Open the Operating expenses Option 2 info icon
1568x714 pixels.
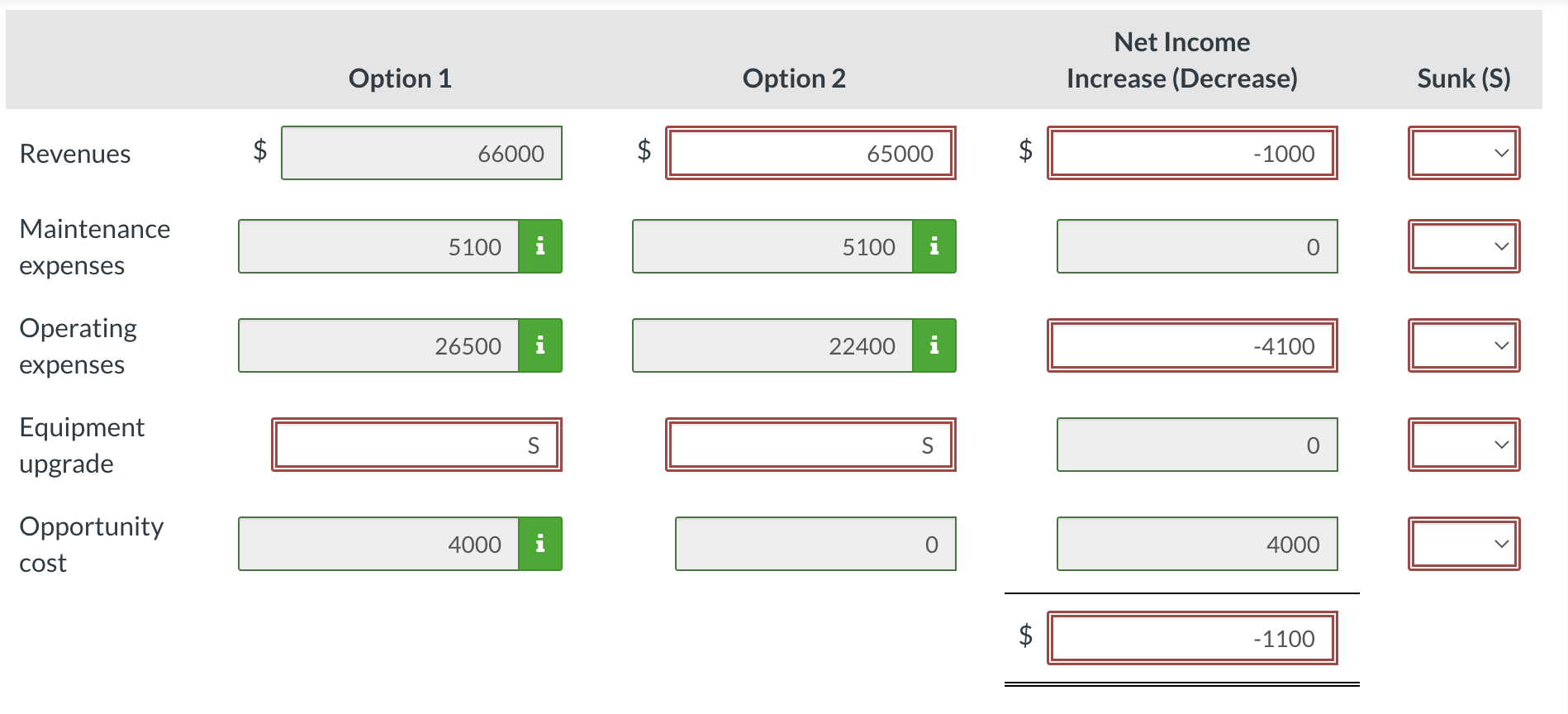(x=934, y=345)
